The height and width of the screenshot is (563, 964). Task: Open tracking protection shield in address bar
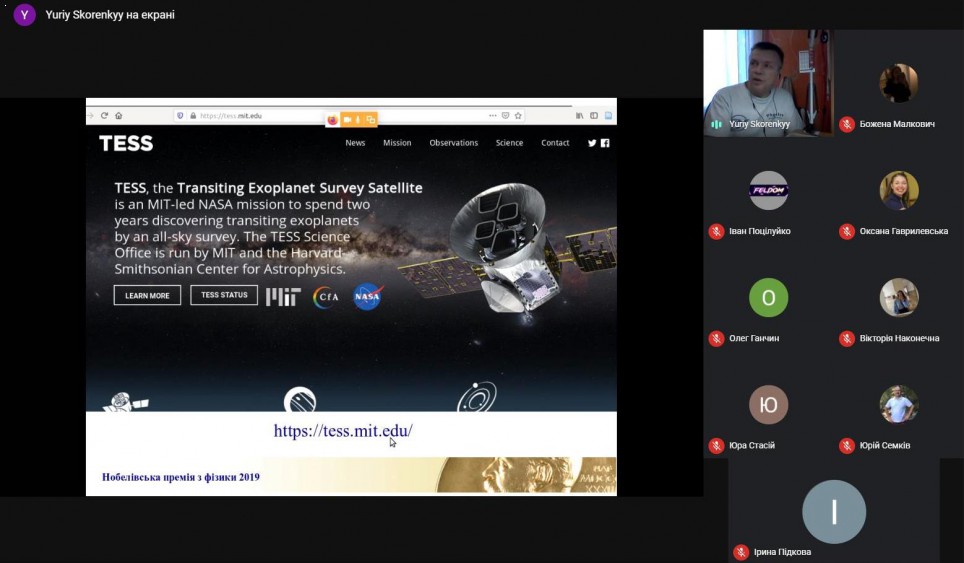180,116
